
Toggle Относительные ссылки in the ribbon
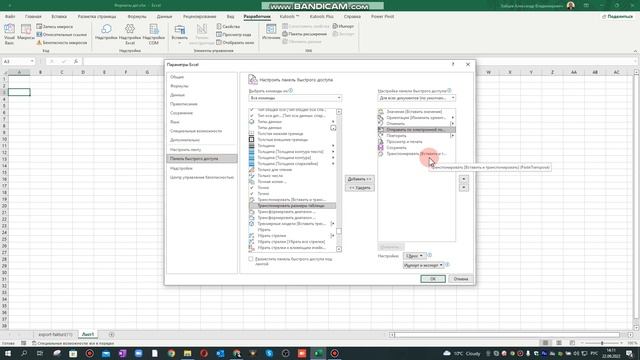[62, 35]
